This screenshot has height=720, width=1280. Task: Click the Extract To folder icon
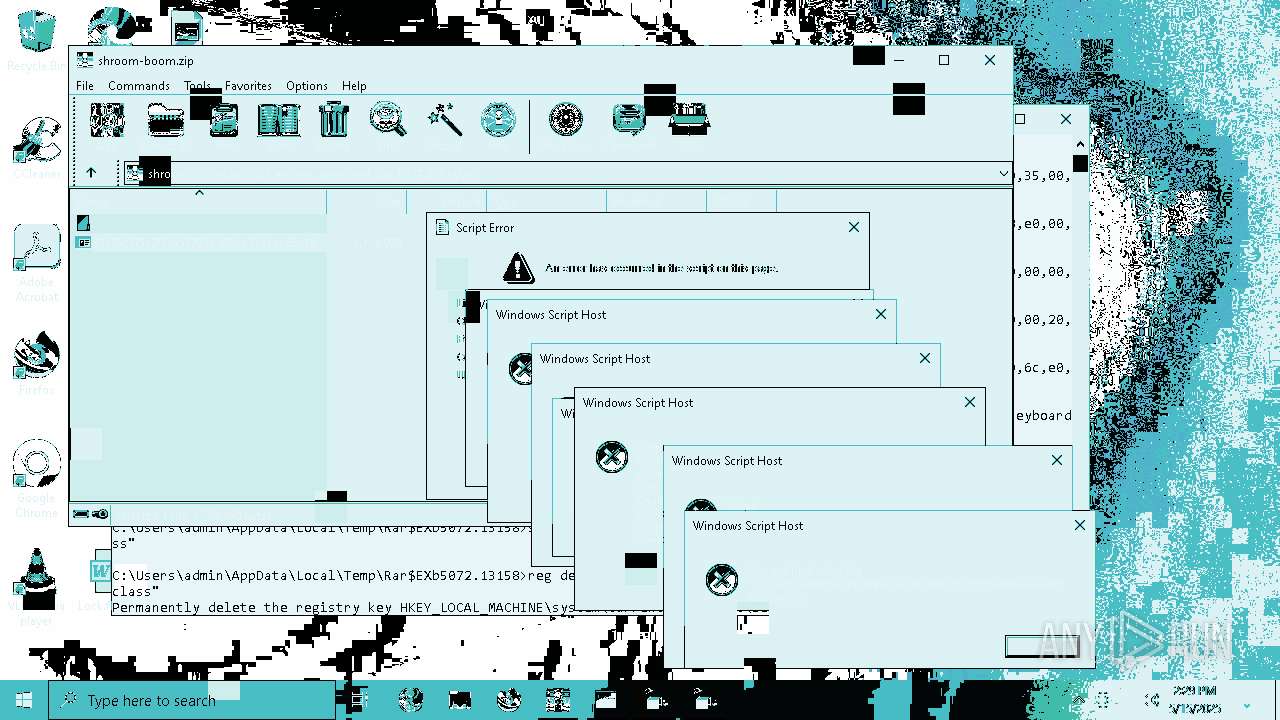[165, 120]
